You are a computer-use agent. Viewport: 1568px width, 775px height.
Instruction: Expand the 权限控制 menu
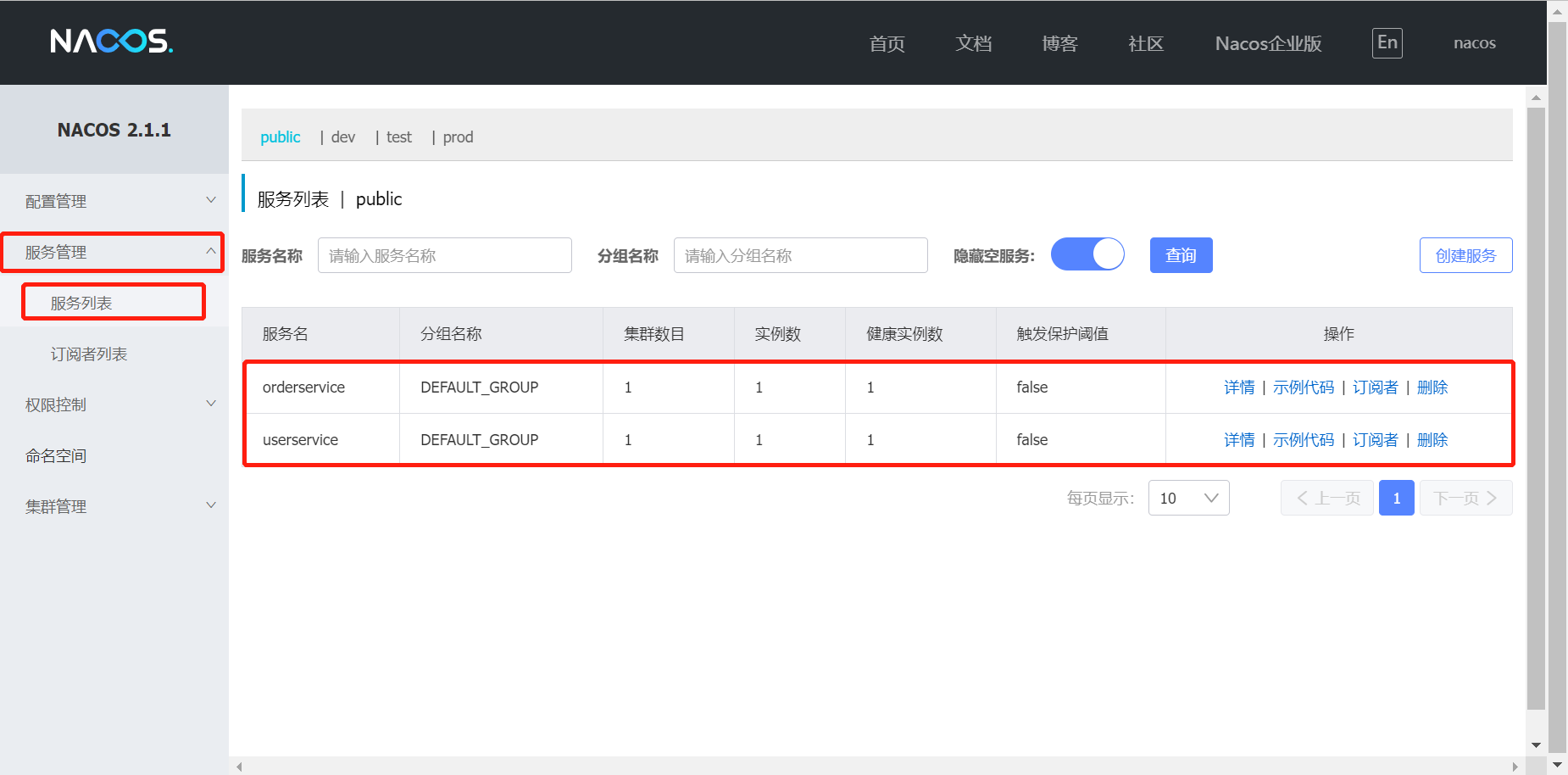coord(114,404)
